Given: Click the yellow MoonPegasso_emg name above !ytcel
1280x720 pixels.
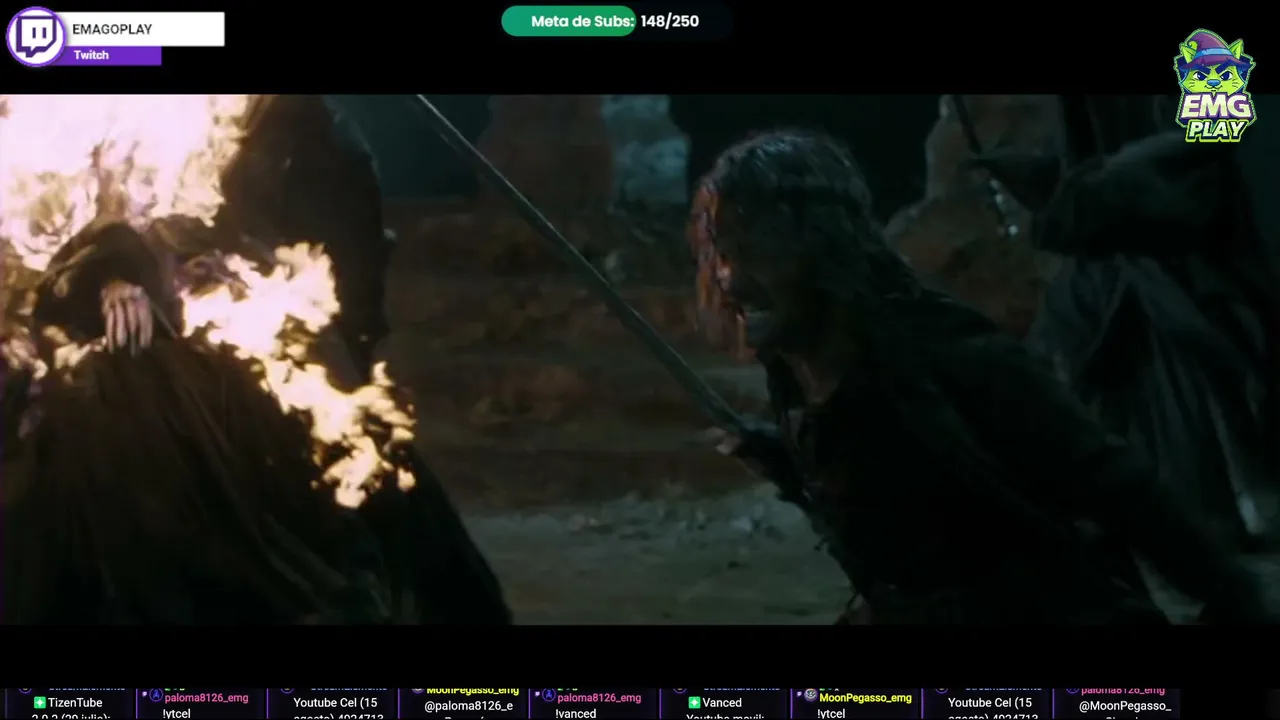Looking at the screenshot, I should click(x=865, y=697).
